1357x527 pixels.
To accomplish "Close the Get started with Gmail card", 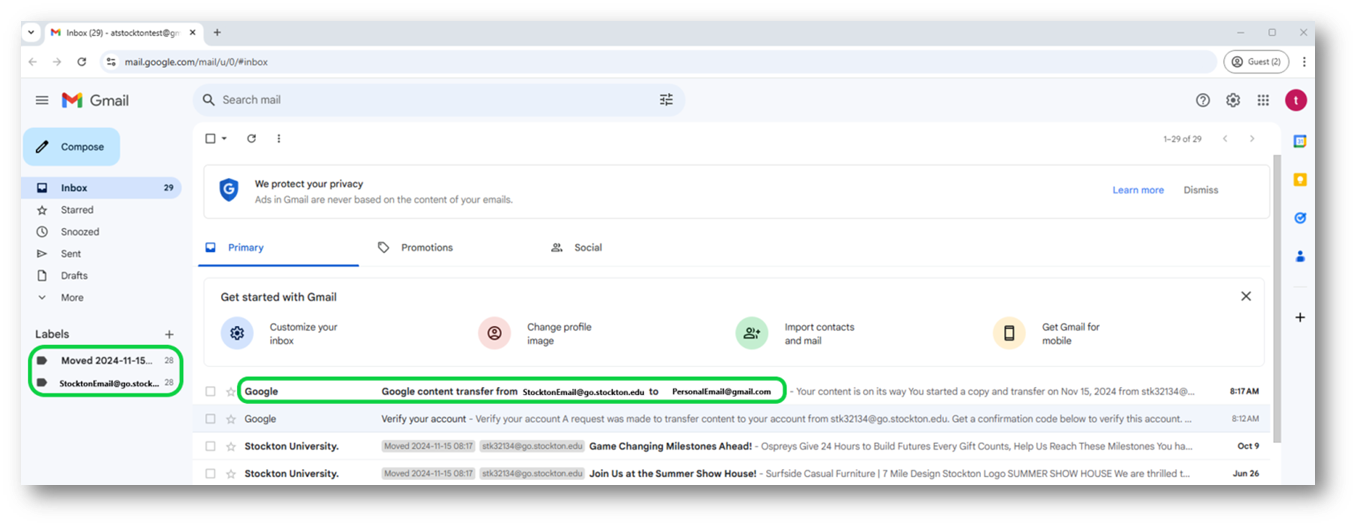I will pos(1246,296).
